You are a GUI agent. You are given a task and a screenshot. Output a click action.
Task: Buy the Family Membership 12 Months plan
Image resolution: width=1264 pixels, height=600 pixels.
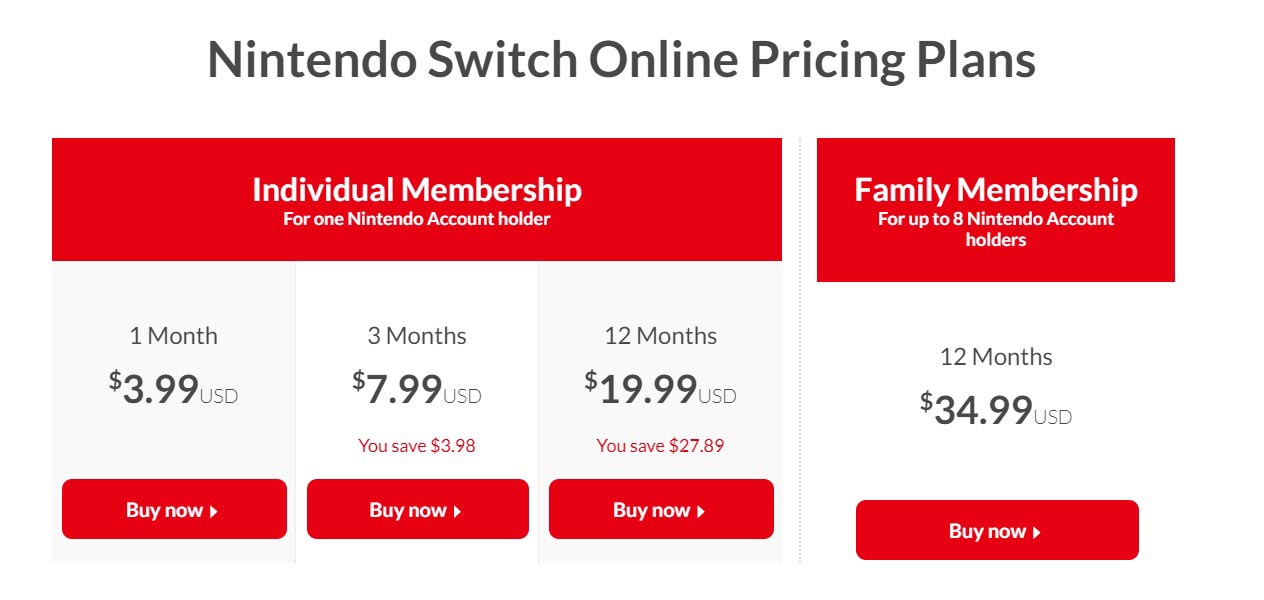click(x=997, y=530)
